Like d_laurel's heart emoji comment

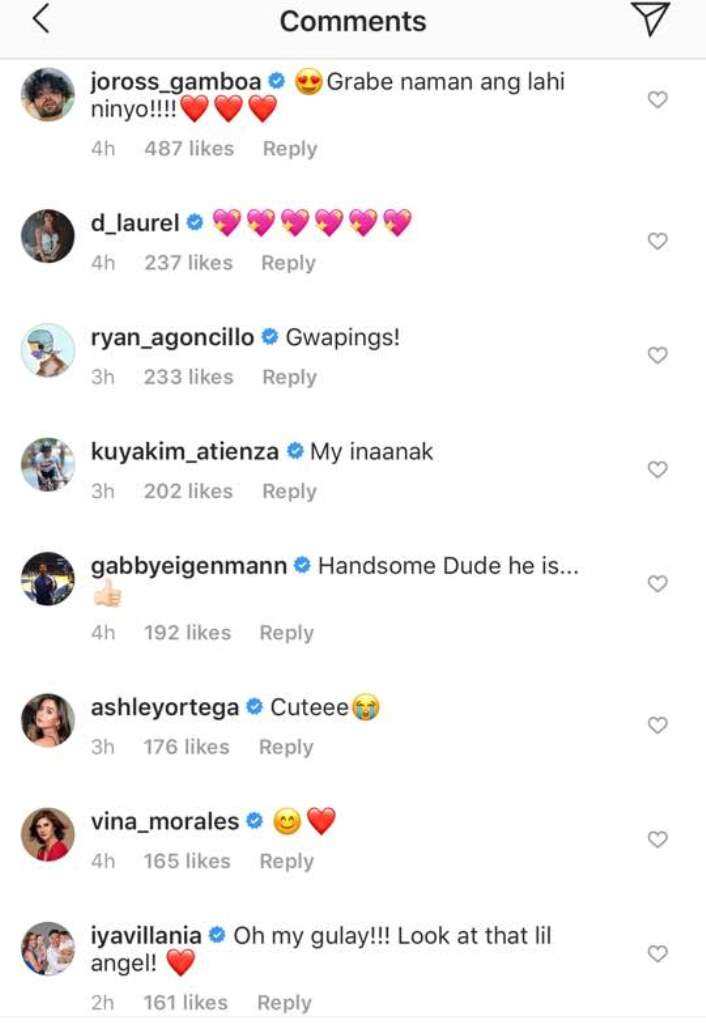click(x=658, y=241)
